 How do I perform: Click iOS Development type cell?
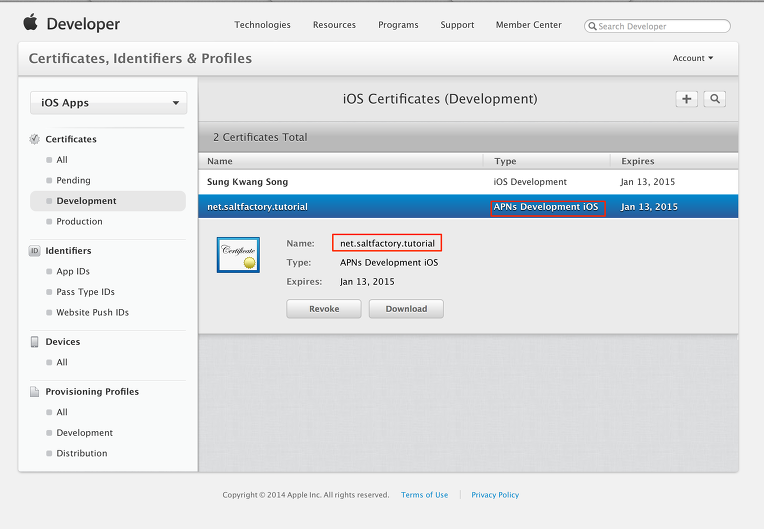530,182
